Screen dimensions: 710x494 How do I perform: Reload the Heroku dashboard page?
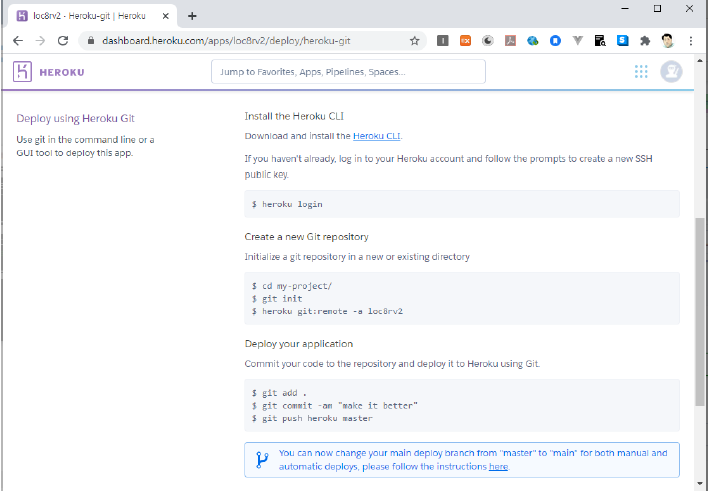point(63,41)
